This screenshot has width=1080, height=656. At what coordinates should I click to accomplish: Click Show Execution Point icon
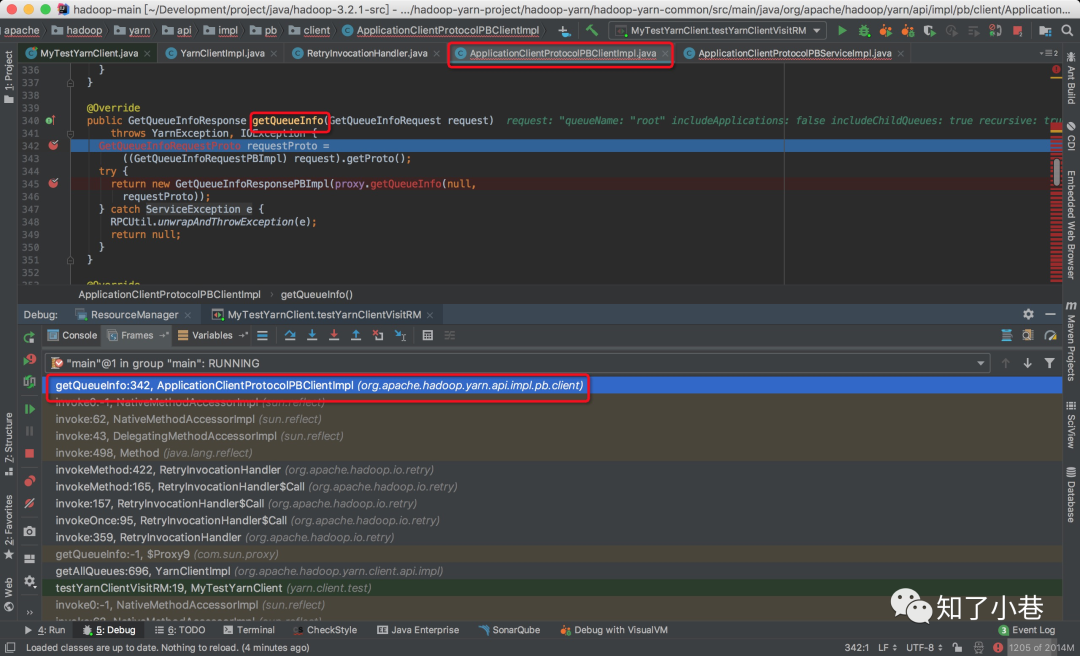262,336
